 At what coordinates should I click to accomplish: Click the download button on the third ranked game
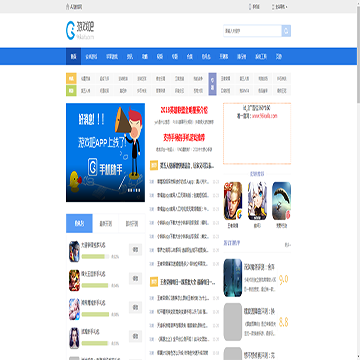pos(135,307)
